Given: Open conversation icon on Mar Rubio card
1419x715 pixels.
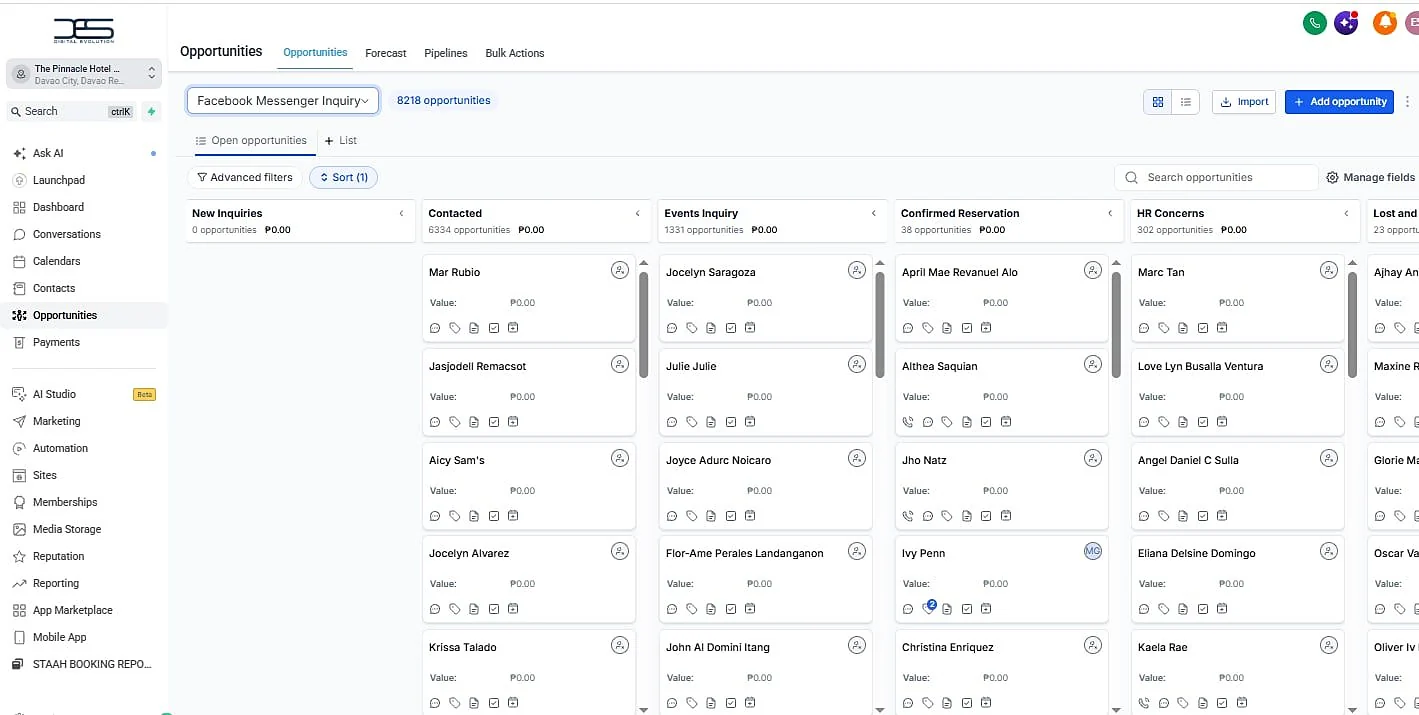Looking at the screenshot, I should click(x=435, y=328).
